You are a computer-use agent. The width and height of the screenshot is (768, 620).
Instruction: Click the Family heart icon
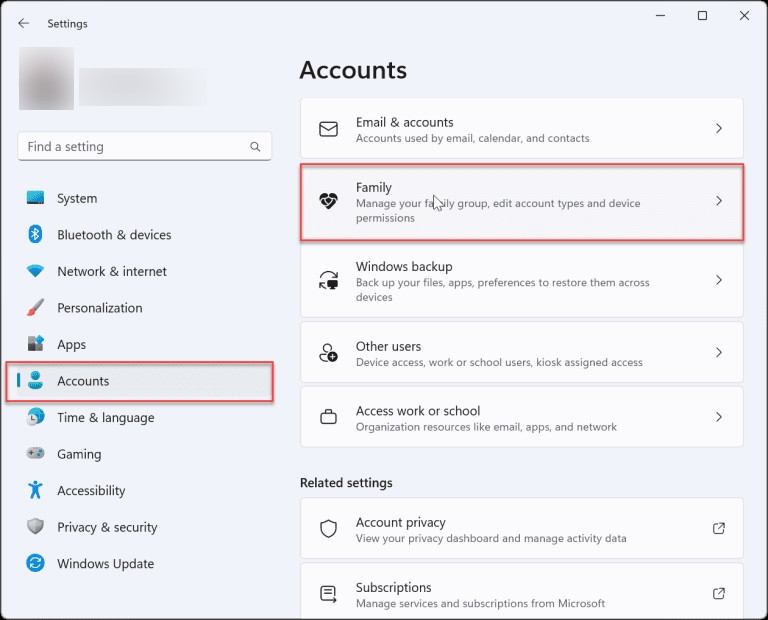pos(328,201)
